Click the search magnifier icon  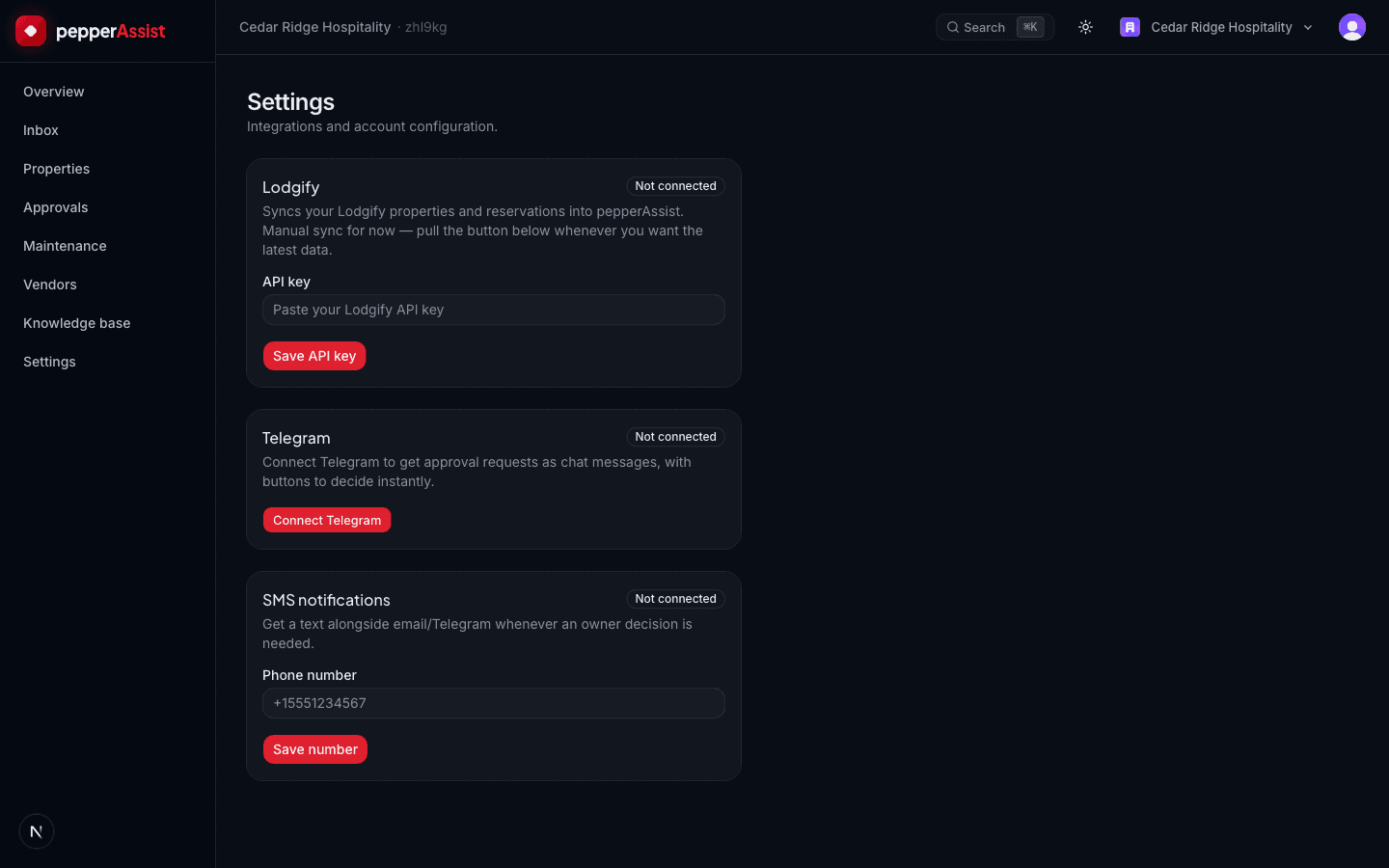(953, 27)
